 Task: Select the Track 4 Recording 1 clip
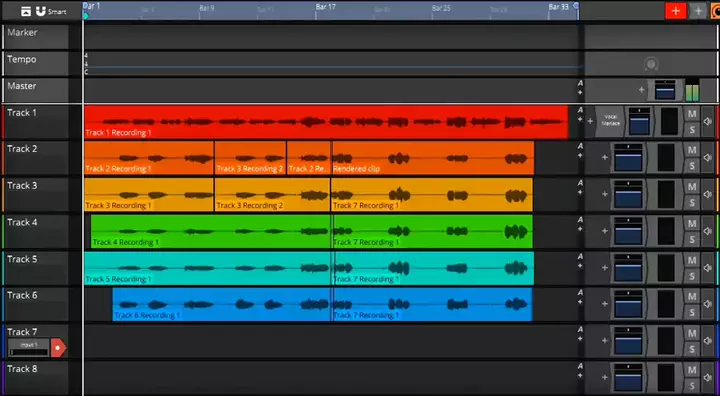click(x=210, y=232)
